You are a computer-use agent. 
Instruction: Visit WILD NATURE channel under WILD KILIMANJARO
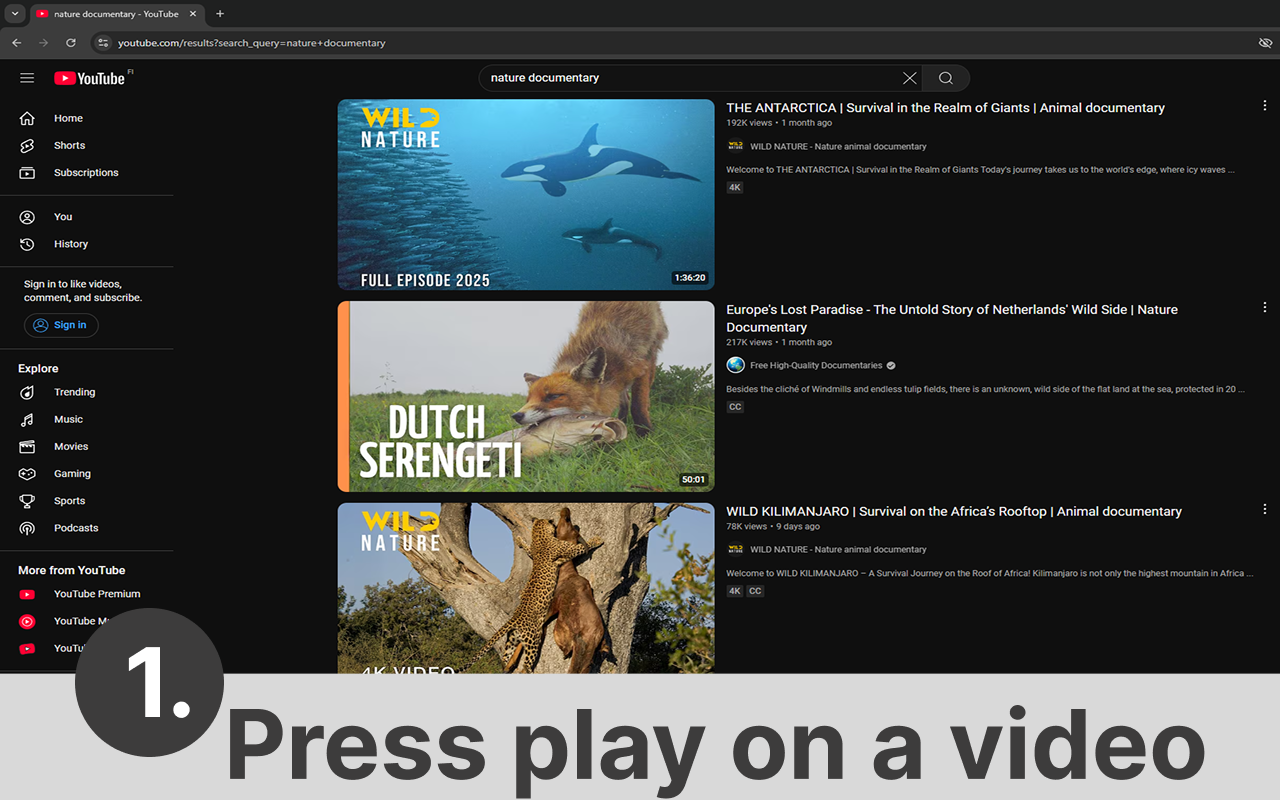click(x=838, y=550)
